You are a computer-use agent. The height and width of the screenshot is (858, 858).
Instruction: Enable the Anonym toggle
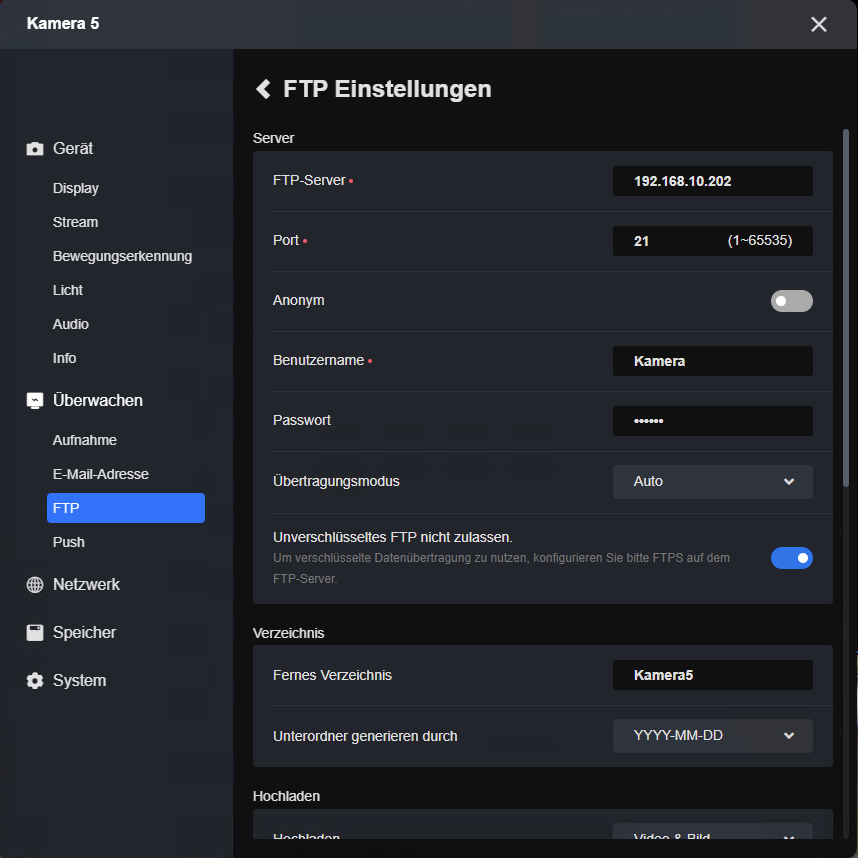click(791, 301)
